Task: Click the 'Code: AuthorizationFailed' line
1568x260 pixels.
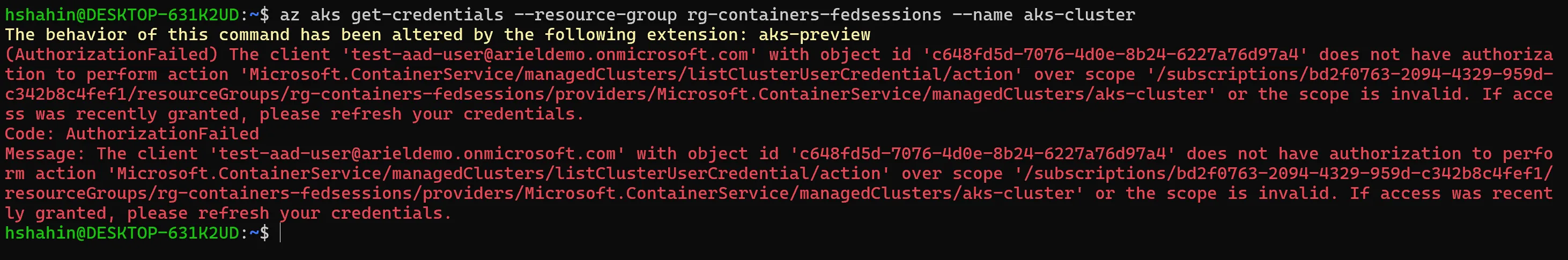Action: coord(132,133)
